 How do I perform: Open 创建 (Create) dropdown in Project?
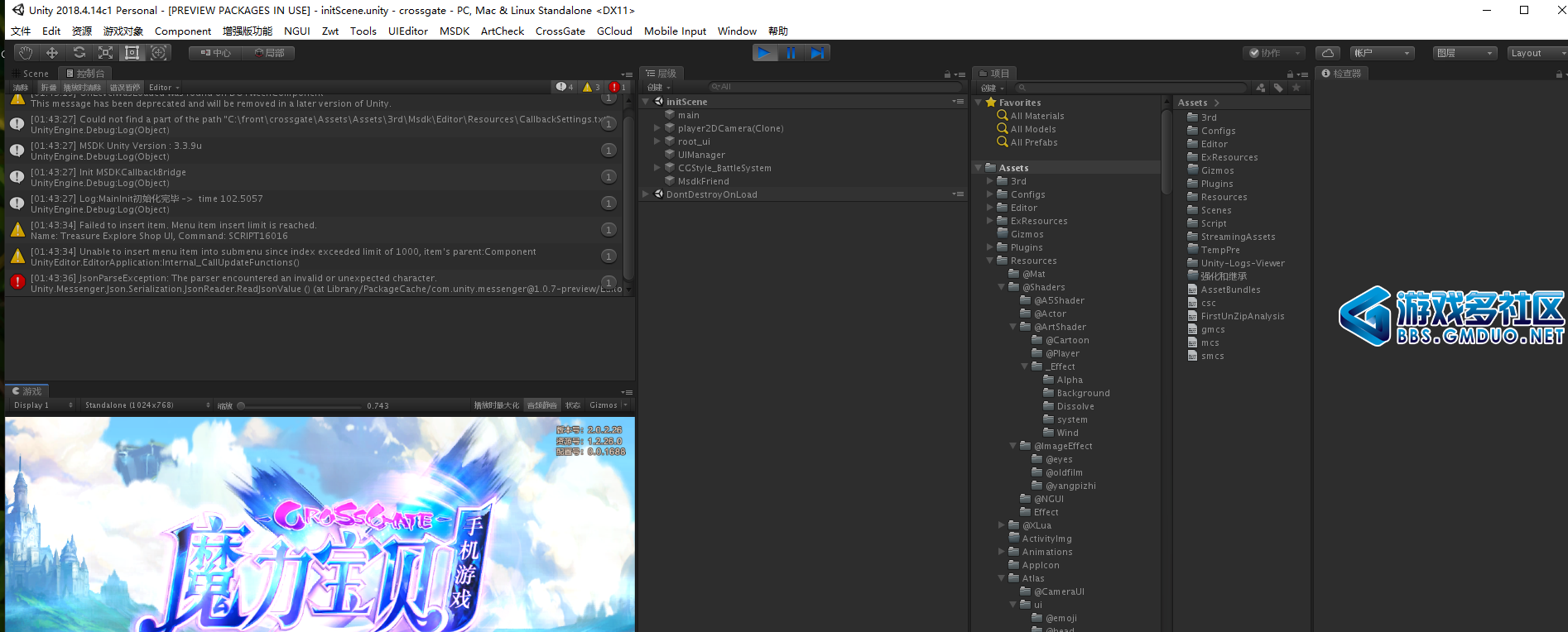click(x=992, y=88)
